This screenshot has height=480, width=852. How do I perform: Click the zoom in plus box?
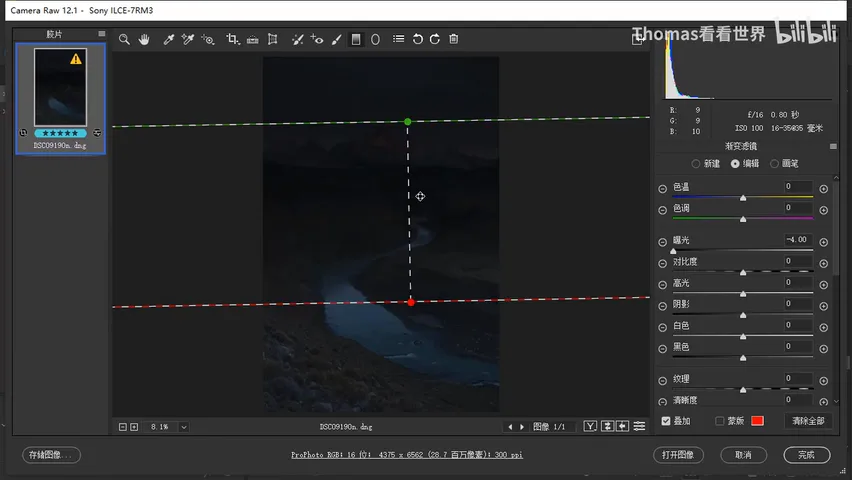click(x=134, y=427)
